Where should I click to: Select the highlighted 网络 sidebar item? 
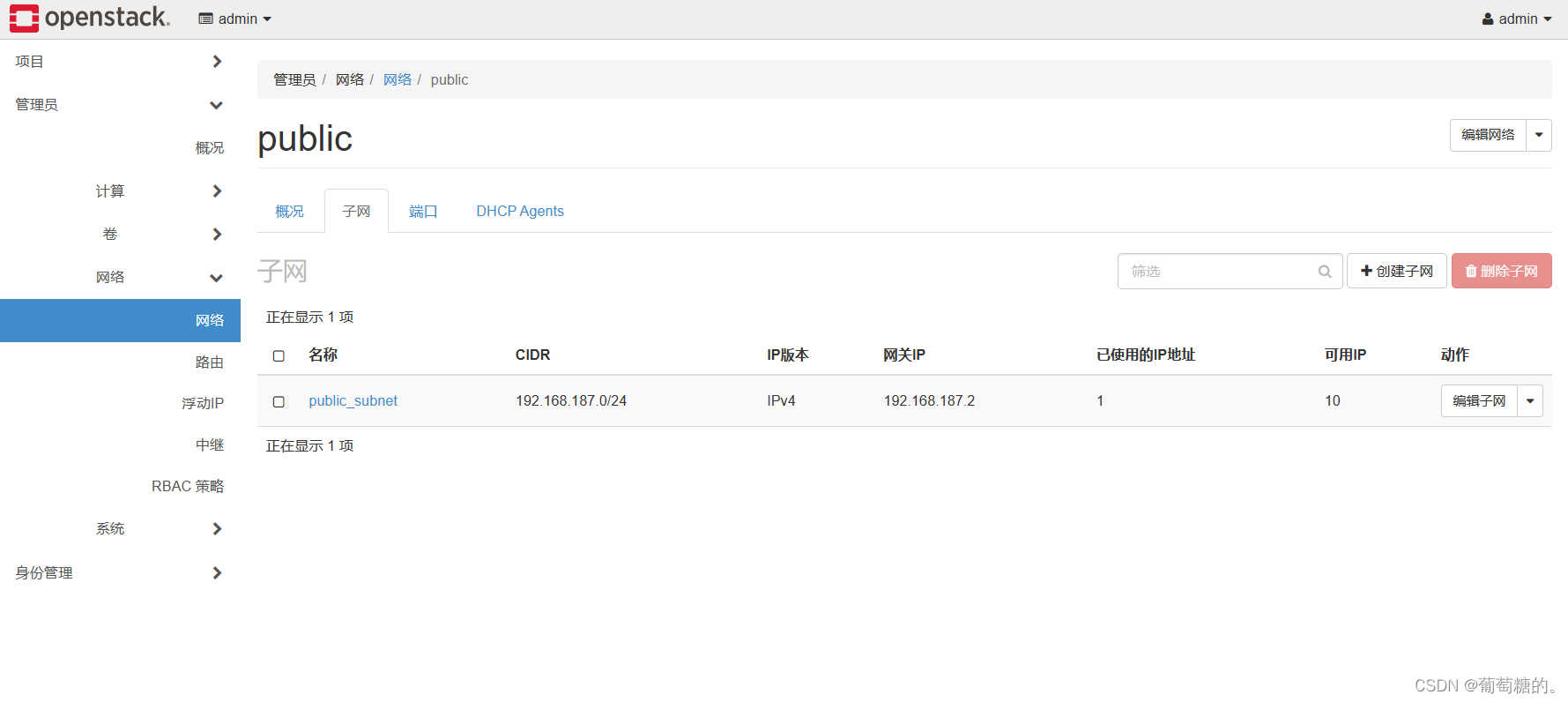click(x=120, y=320)
